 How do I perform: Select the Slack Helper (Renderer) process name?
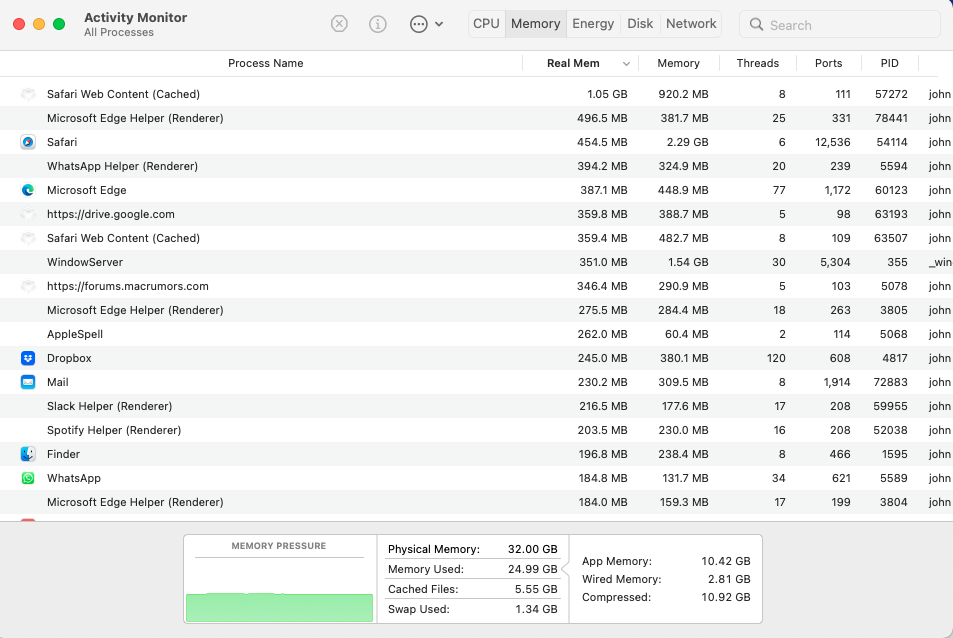pos(109,406)
